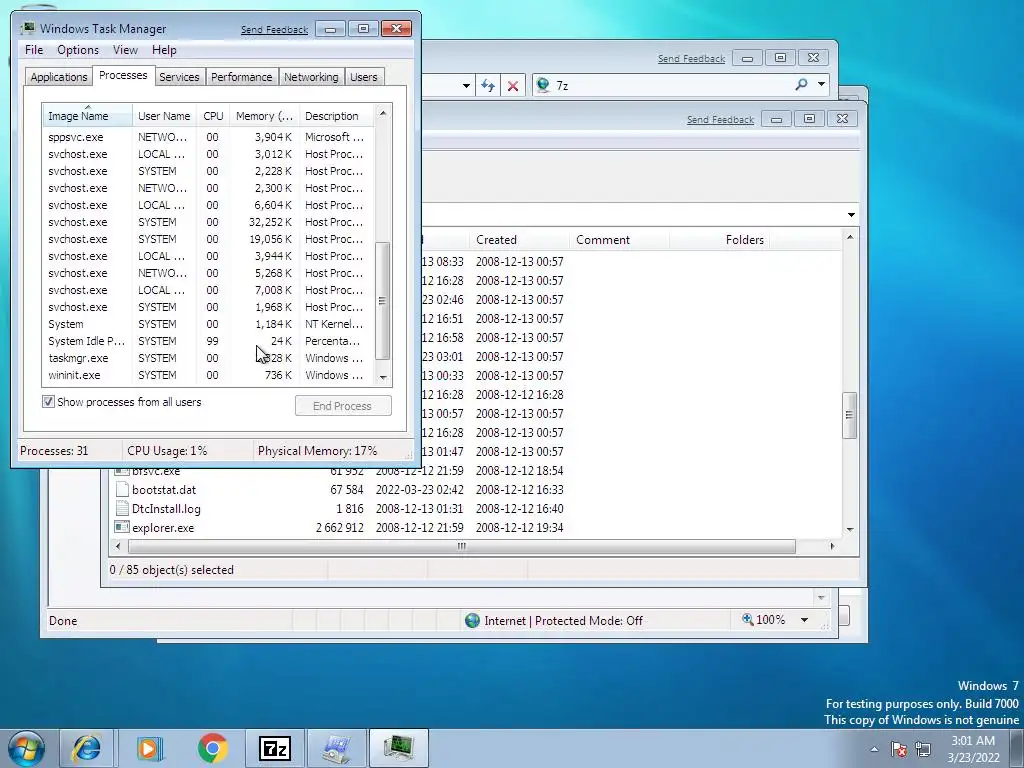Viewport: 1024px width, 768px height.
Task: Click the 7-Zip horizontal scrollbar thumb
Action: 461,546
